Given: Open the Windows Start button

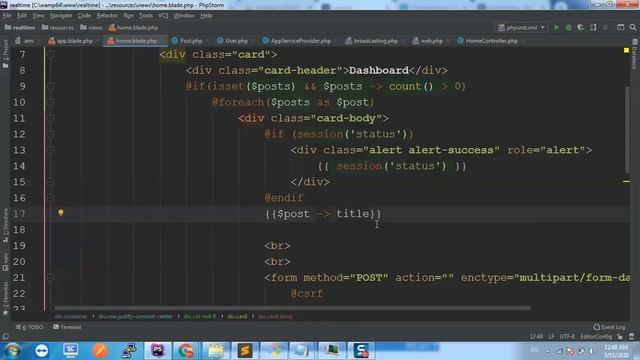Looking at the screenshot, I should [12, 351].
